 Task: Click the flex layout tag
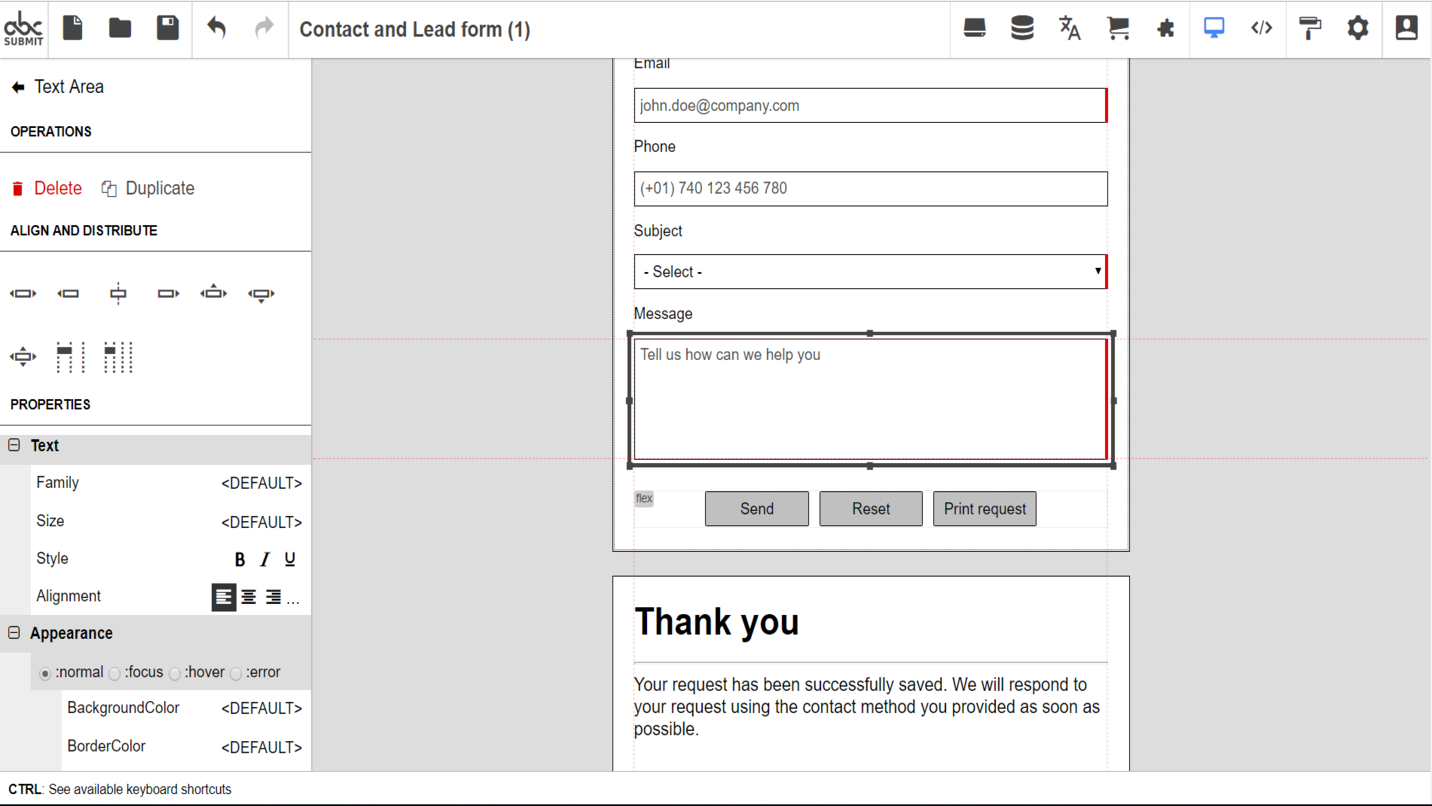tap(644, 498)
